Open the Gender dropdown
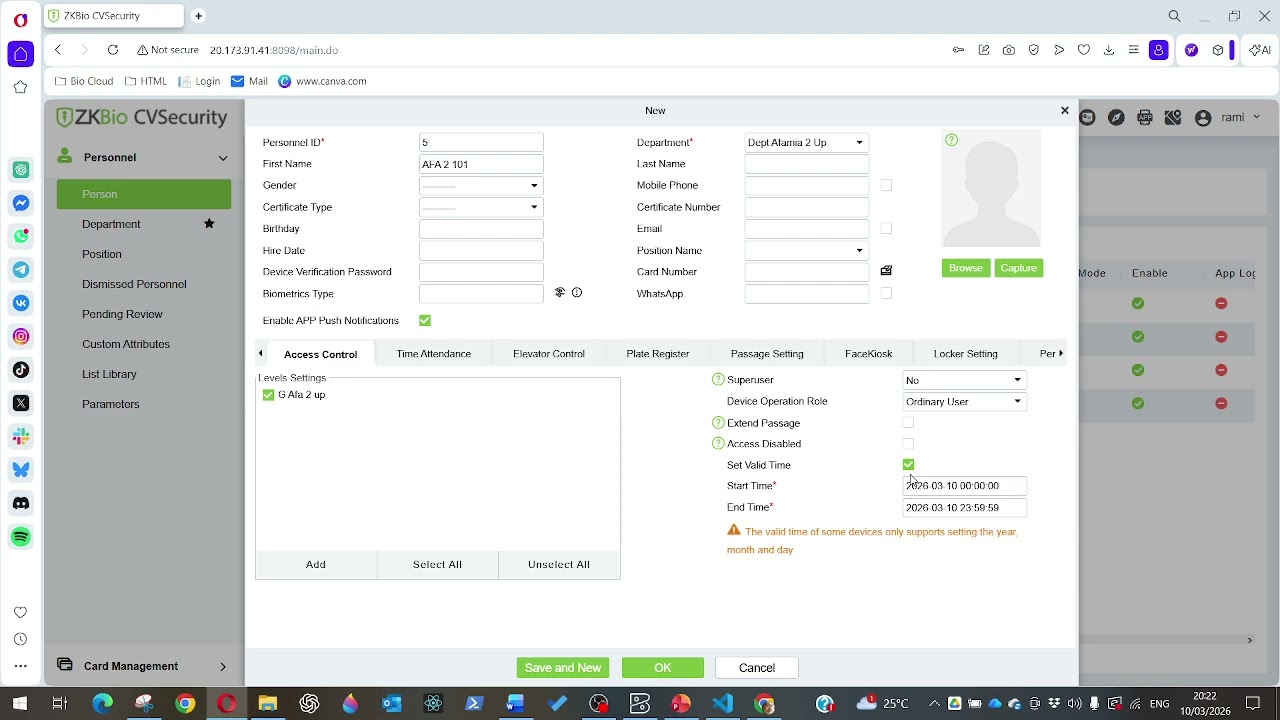 tap(481, 185)
